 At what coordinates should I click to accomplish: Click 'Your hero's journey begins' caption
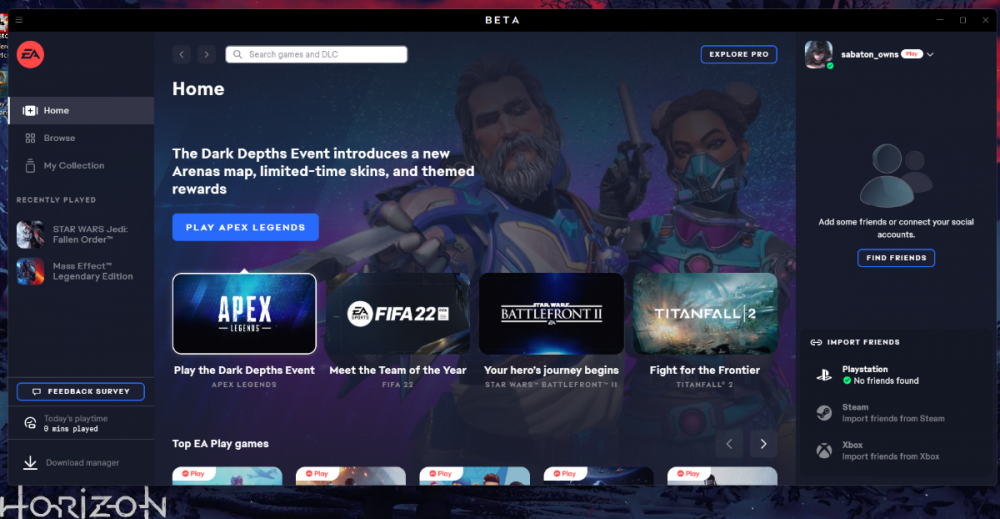551,370
